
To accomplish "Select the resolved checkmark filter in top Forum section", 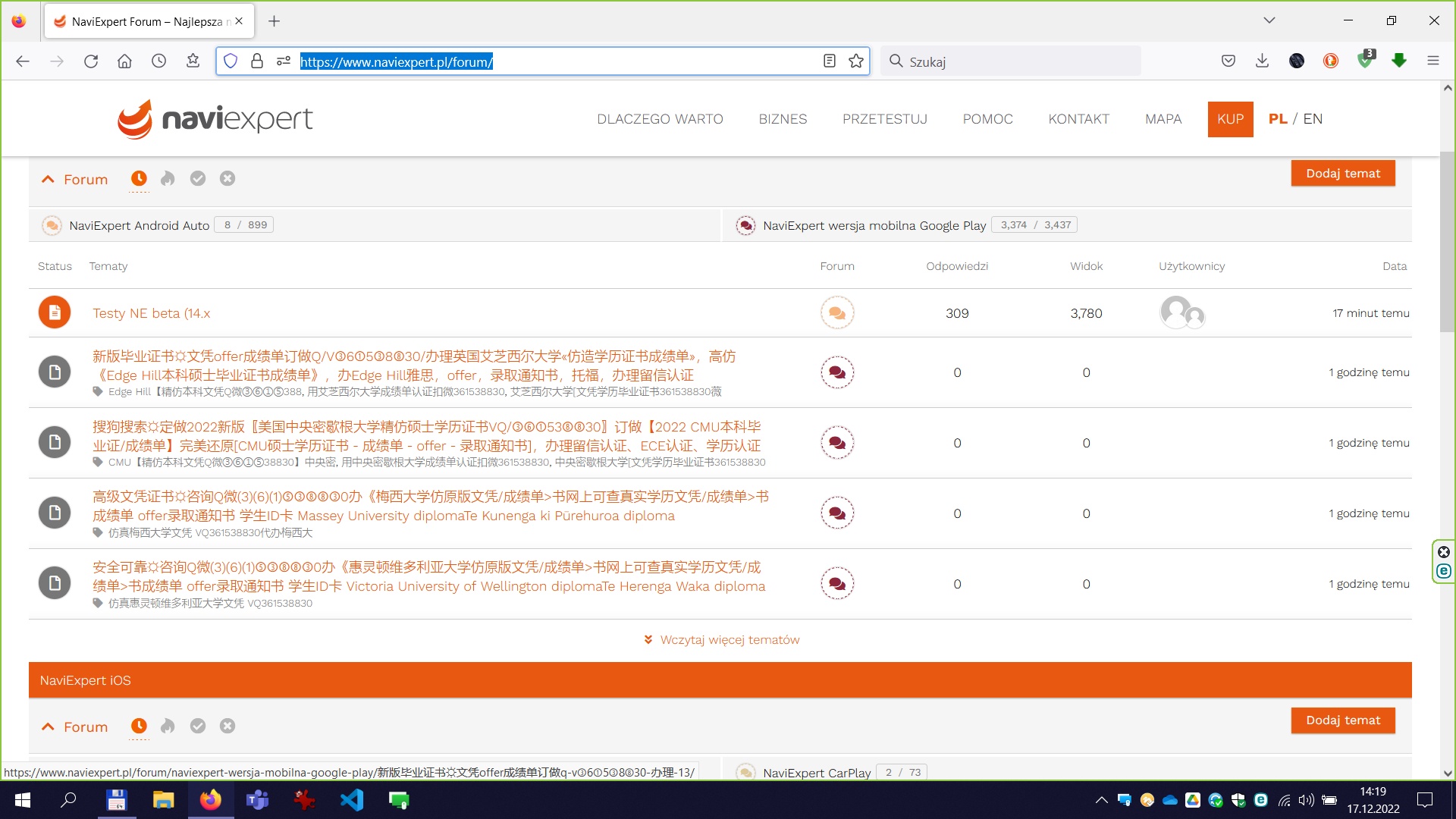I will pyautogui.click(x=198, y=178).
